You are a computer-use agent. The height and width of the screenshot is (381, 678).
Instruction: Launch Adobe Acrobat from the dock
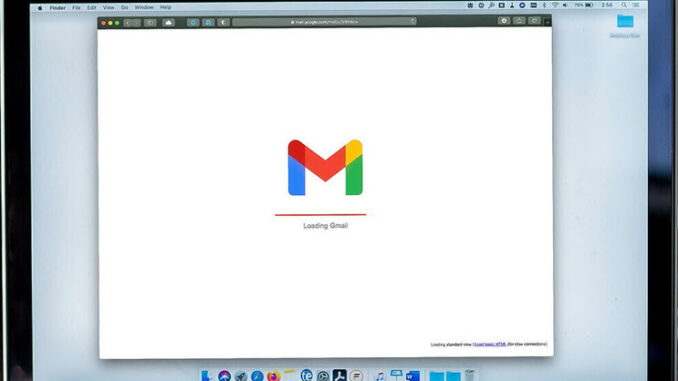click(339, 375)
